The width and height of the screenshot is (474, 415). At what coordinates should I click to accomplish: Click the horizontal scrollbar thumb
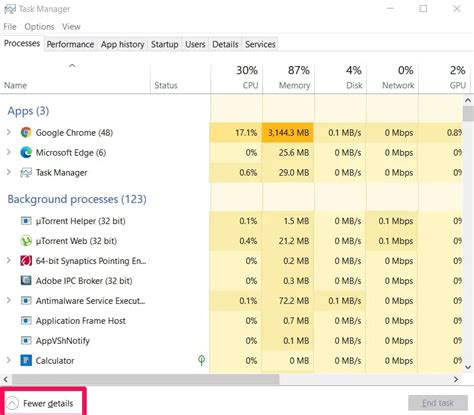146,379
